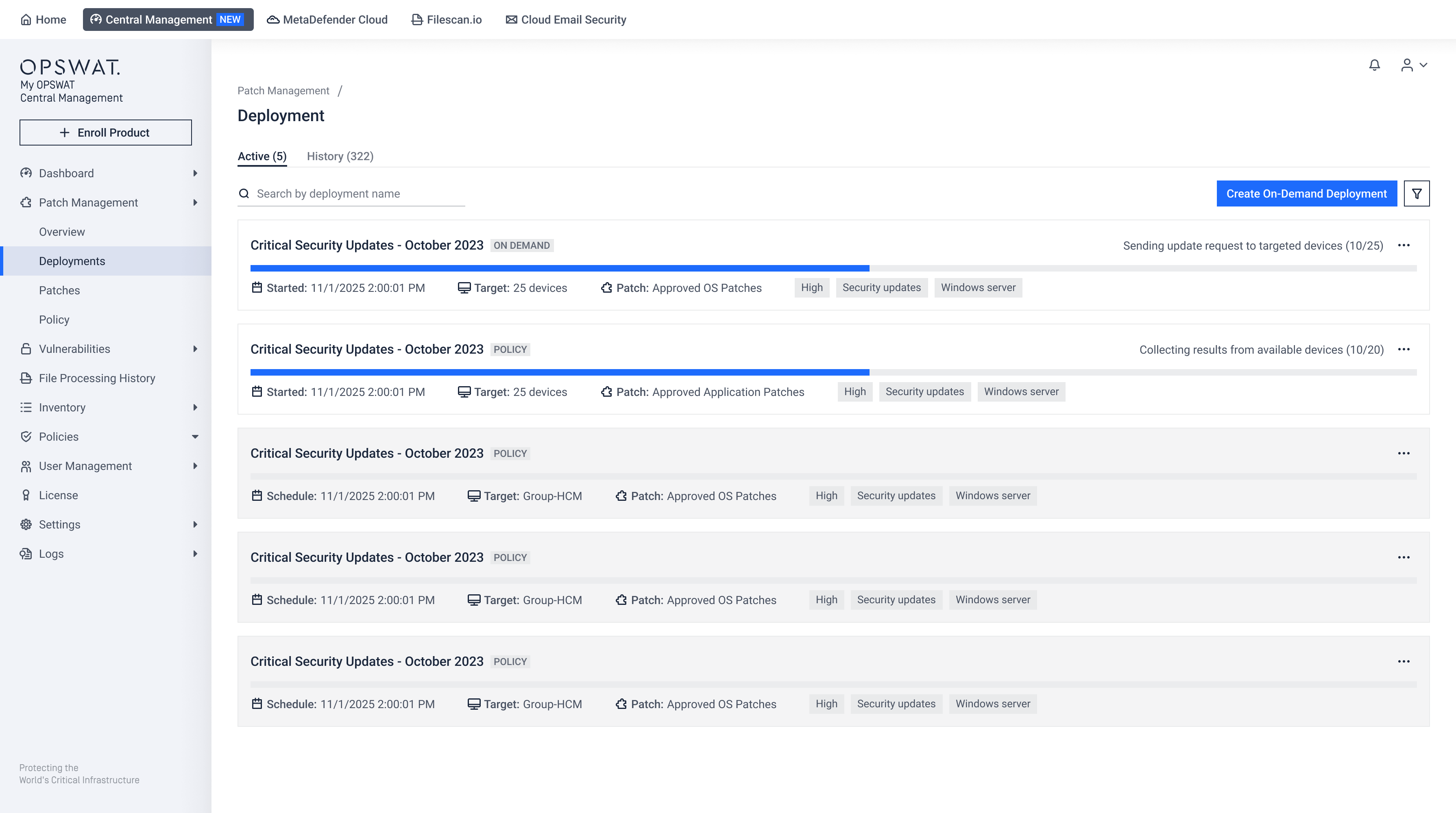Open the filter icon button

point(1417,194)
